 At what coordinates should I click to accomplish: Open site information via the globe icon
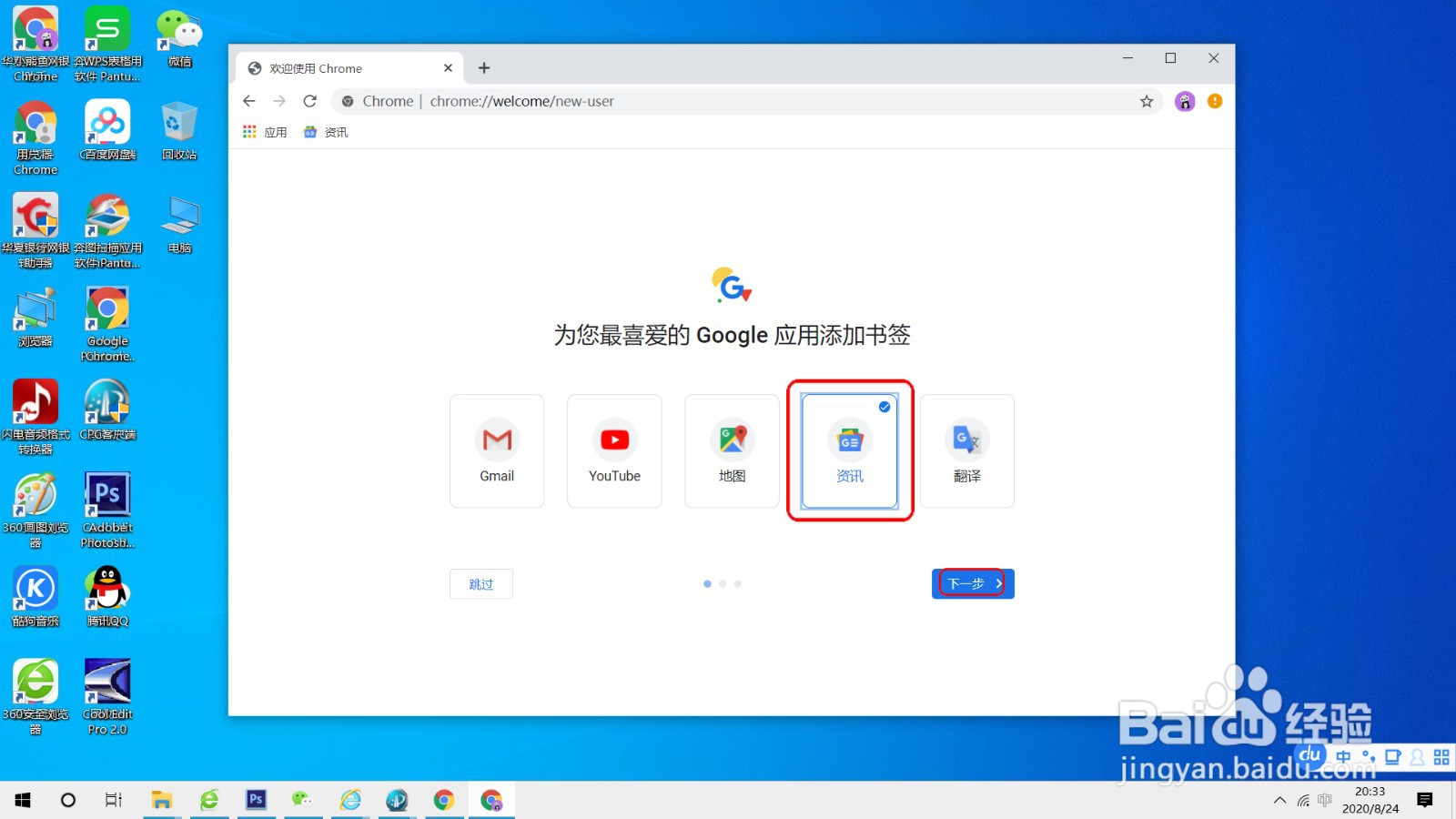pos(347,101)
